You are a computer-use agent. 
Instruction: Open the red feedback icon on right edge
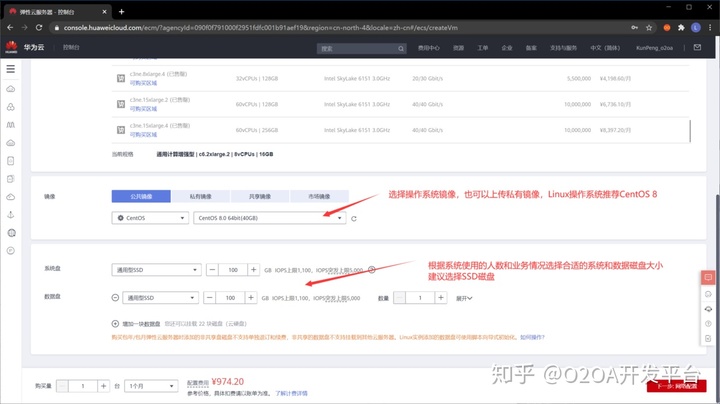coord(708,277)
